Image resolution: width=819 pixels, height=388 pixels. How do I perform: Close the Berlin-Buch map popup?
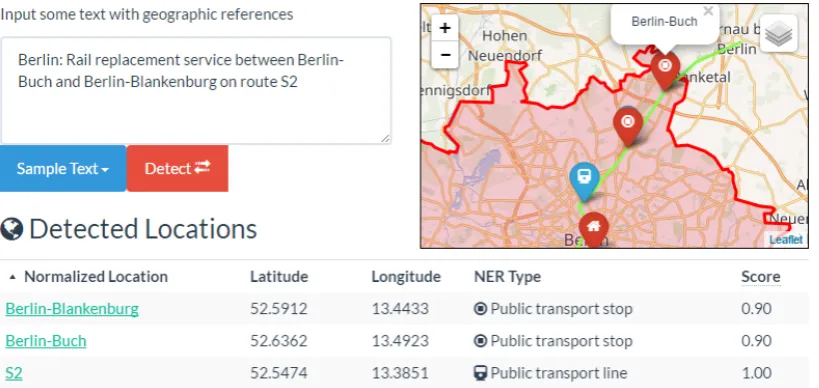(708, 11)
